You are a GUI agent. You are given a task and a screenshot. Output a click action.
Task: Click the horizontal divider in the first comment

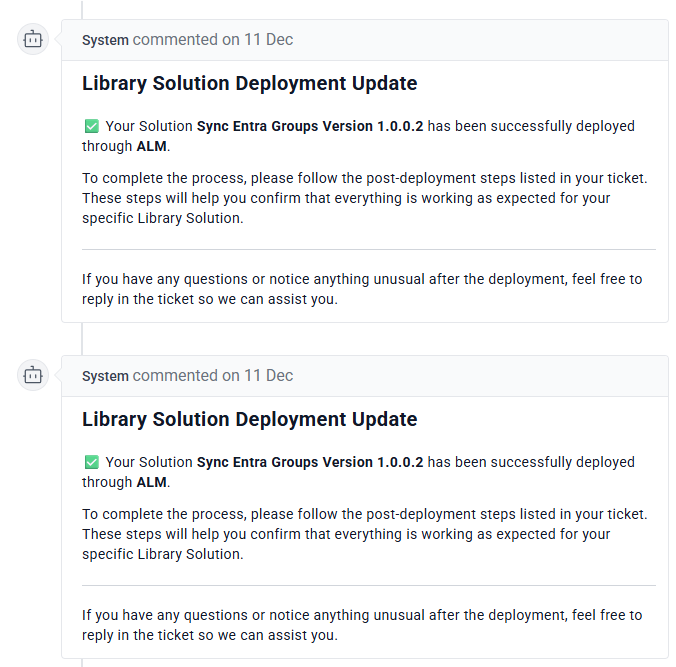click(x=368, y=249)
